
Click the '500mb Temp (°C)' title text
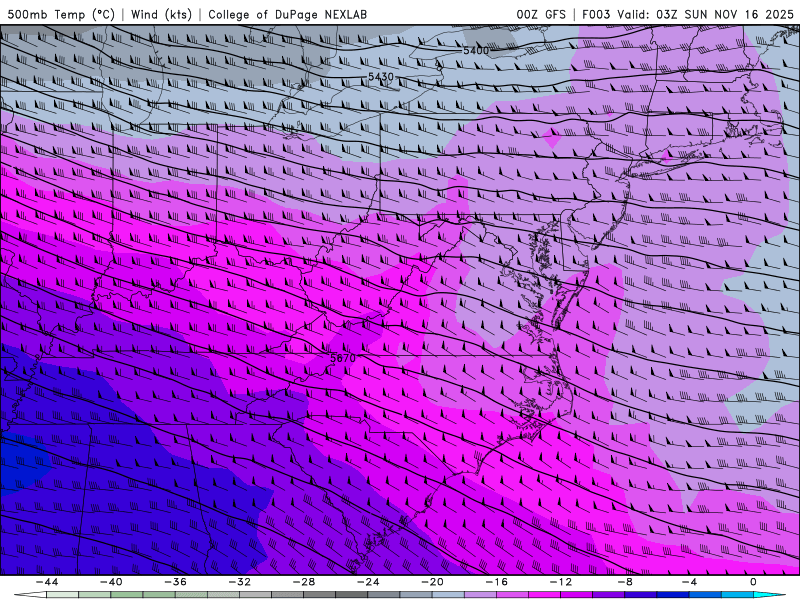[x=61, y=14]
